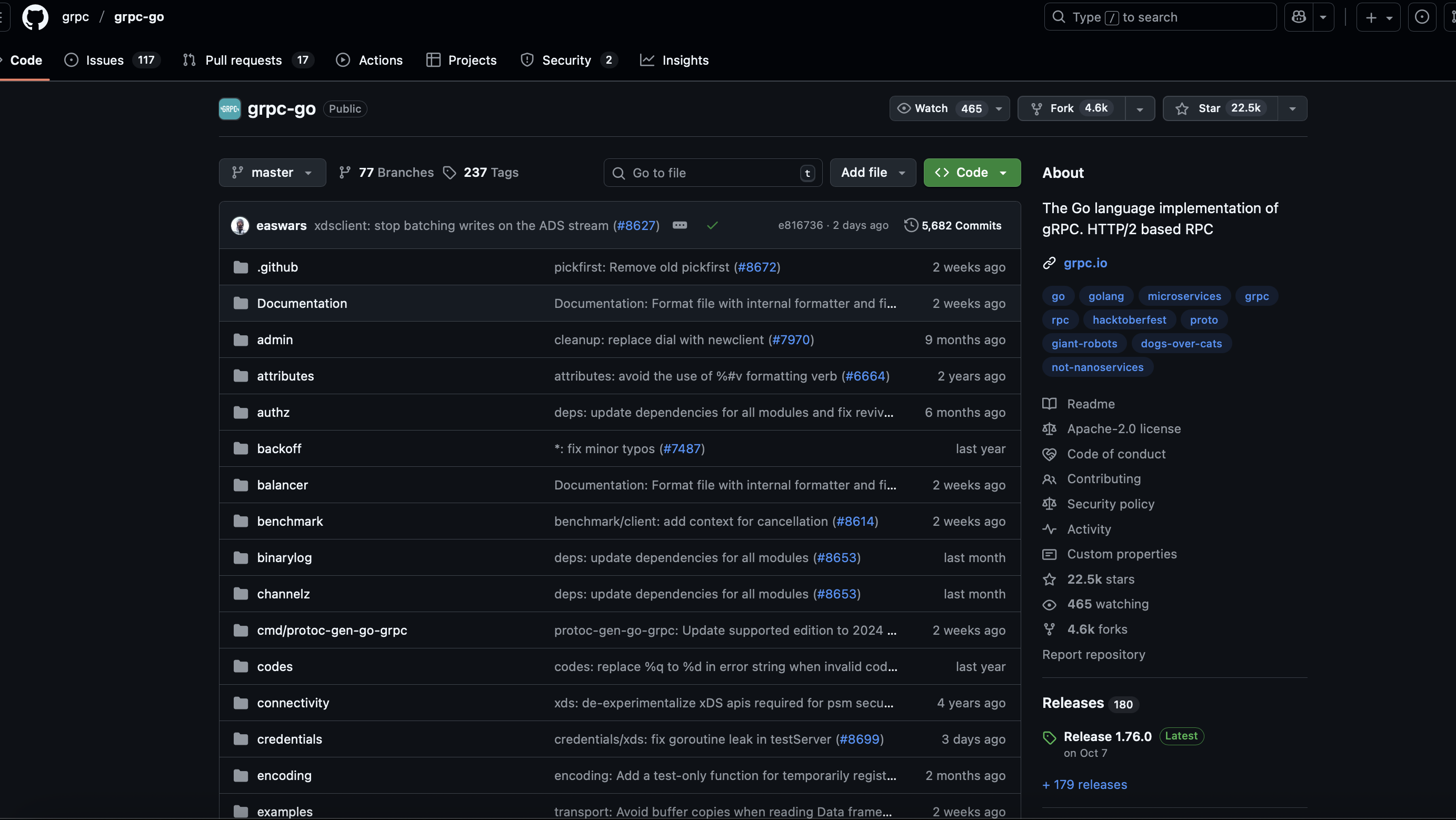Click the grpc-go repository avatar icon
The image size is (1456, 820).
tap(230, 109)
